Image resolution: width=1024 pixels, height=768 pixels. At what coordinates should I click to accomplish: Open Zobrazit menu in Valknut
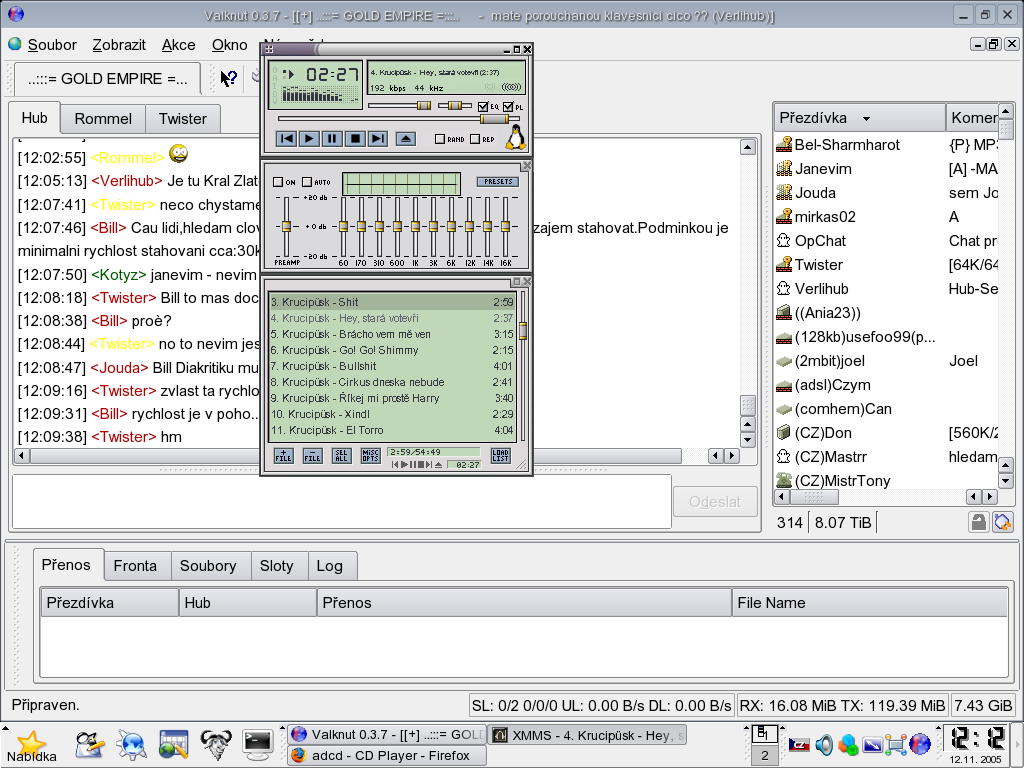(119, 45)
